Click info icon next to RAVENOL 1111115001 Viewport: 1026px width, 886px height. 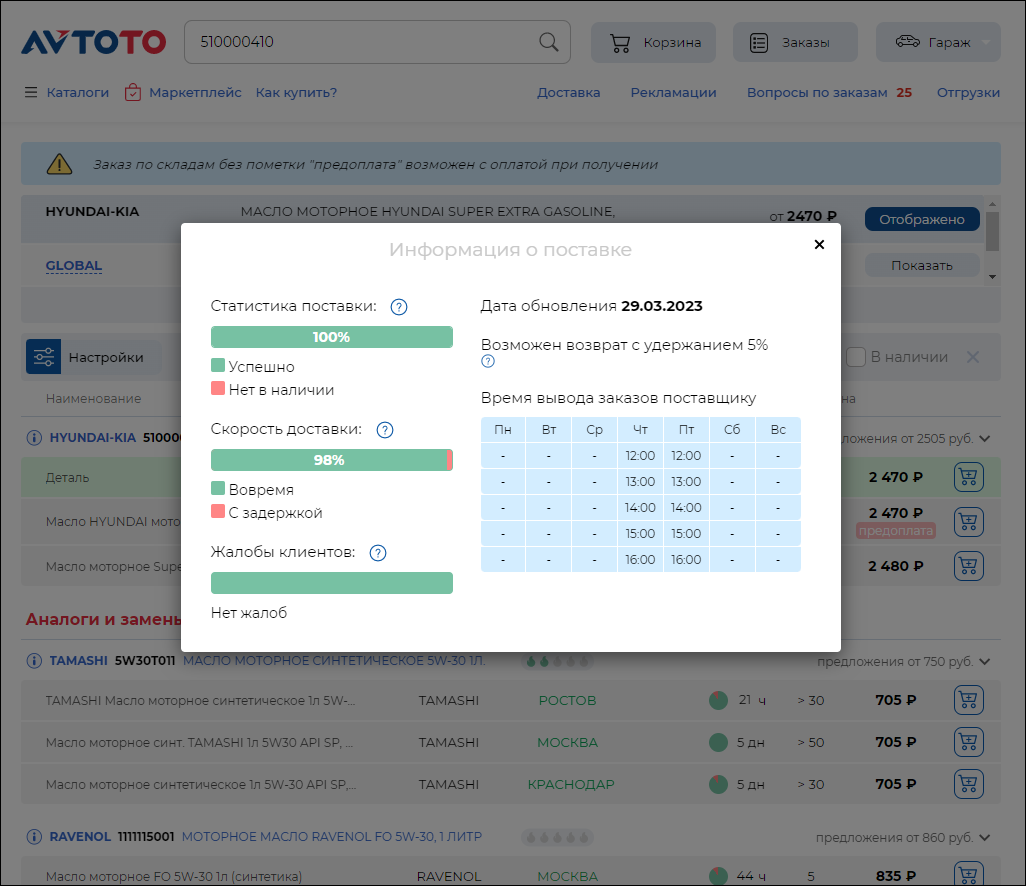[34, 837]
